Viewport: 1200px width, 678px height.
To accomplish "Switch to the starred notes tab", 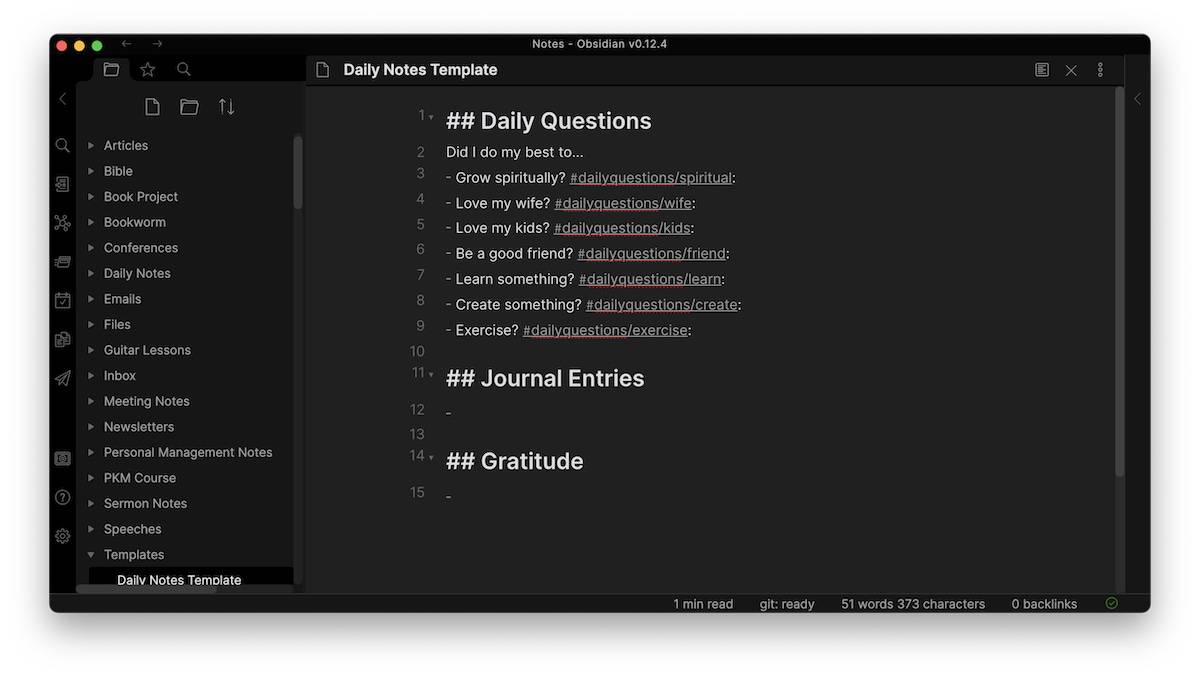I will [x=148, y=70].
